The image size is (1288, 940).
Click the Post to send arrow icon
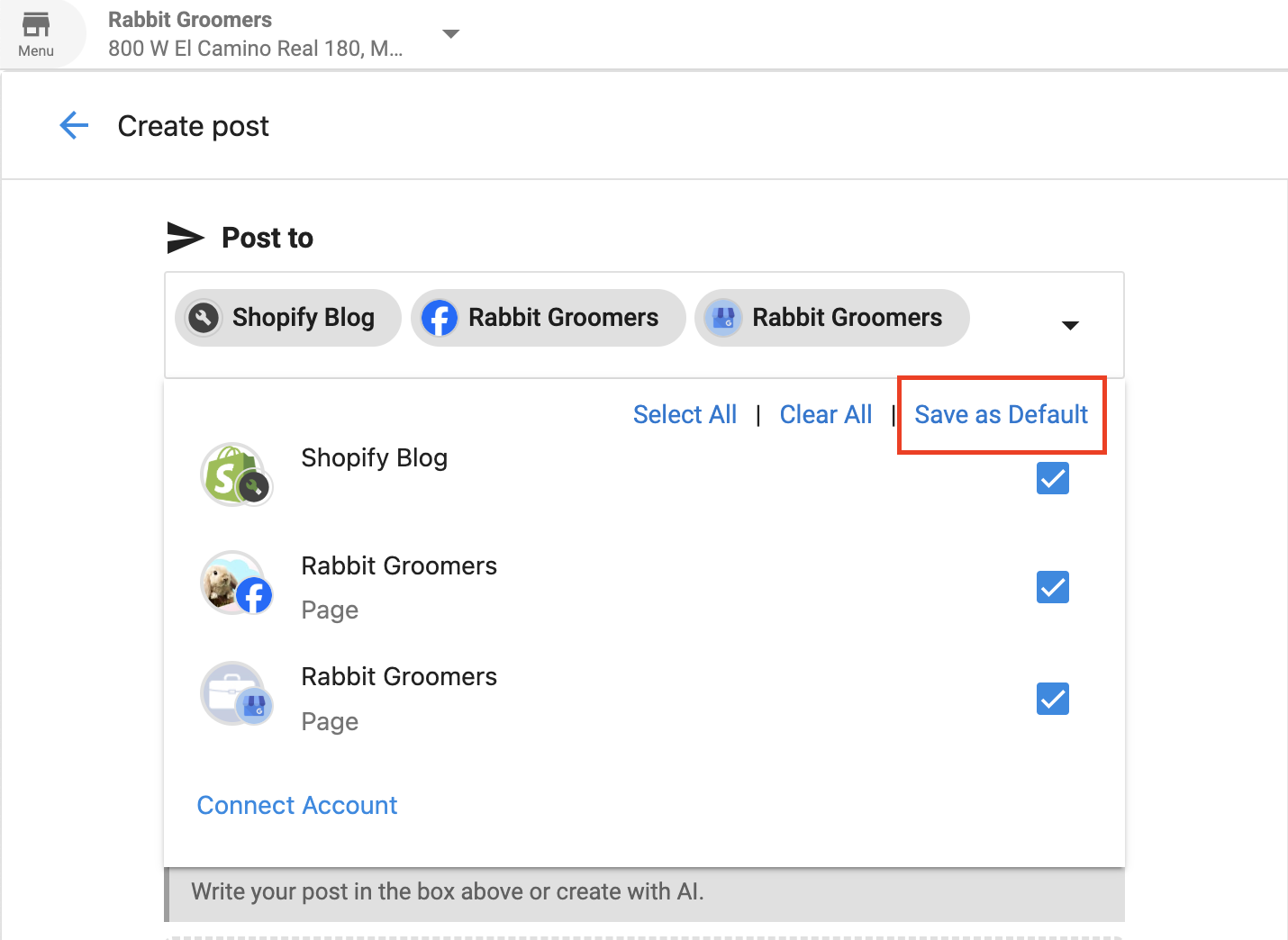click(x=185, y=237)
